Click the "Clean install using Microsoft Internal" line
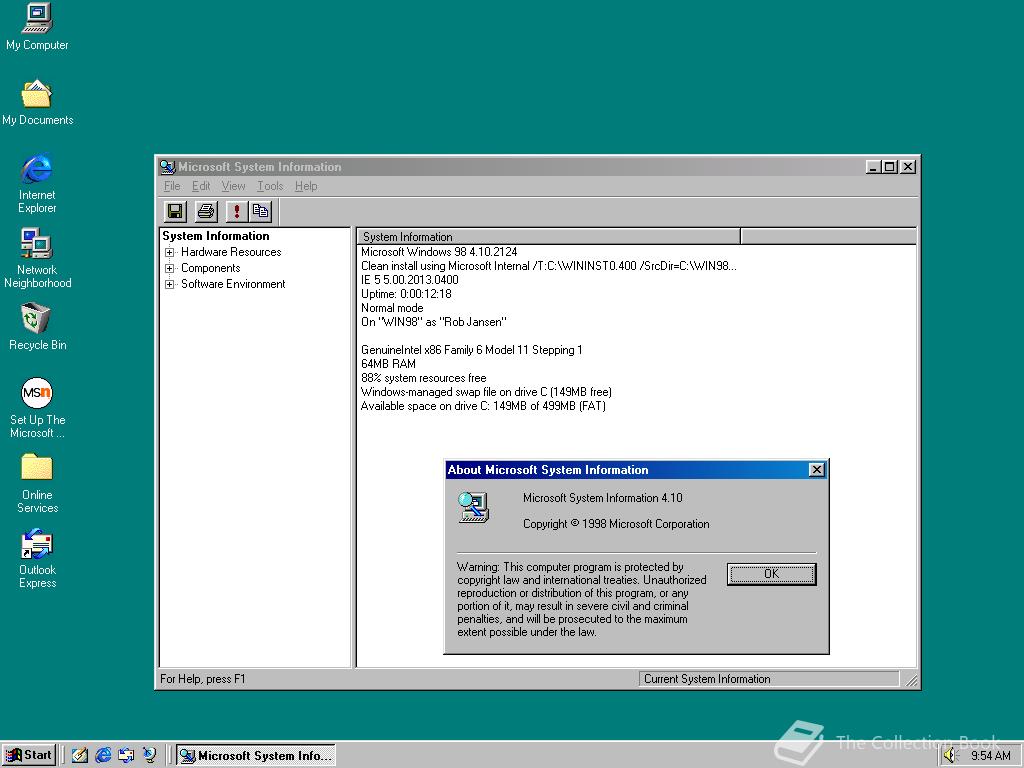The image size is (1024, 768). 549,266
